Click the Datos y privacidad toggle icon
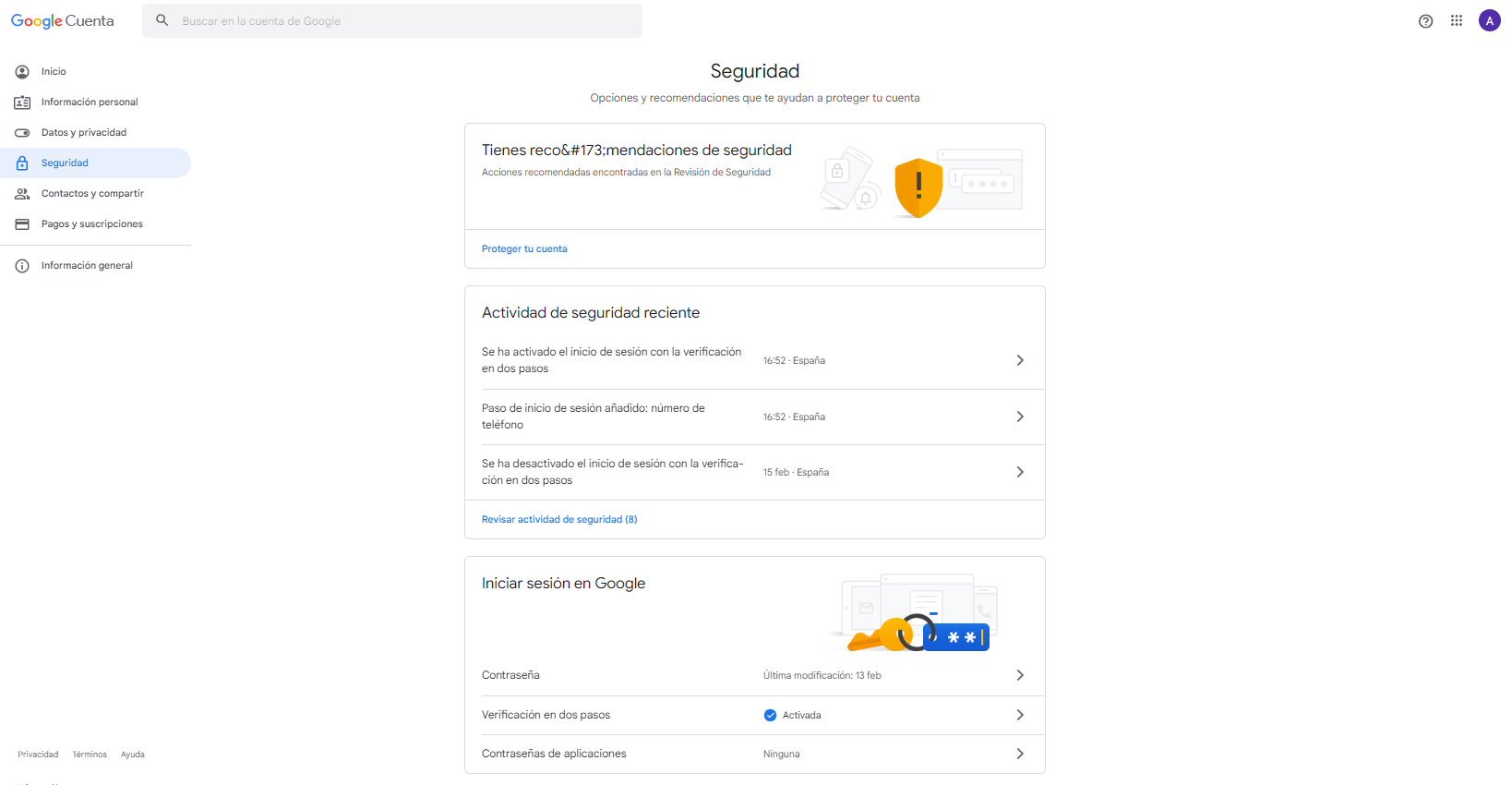1512x785 pixels. point(22,132)
